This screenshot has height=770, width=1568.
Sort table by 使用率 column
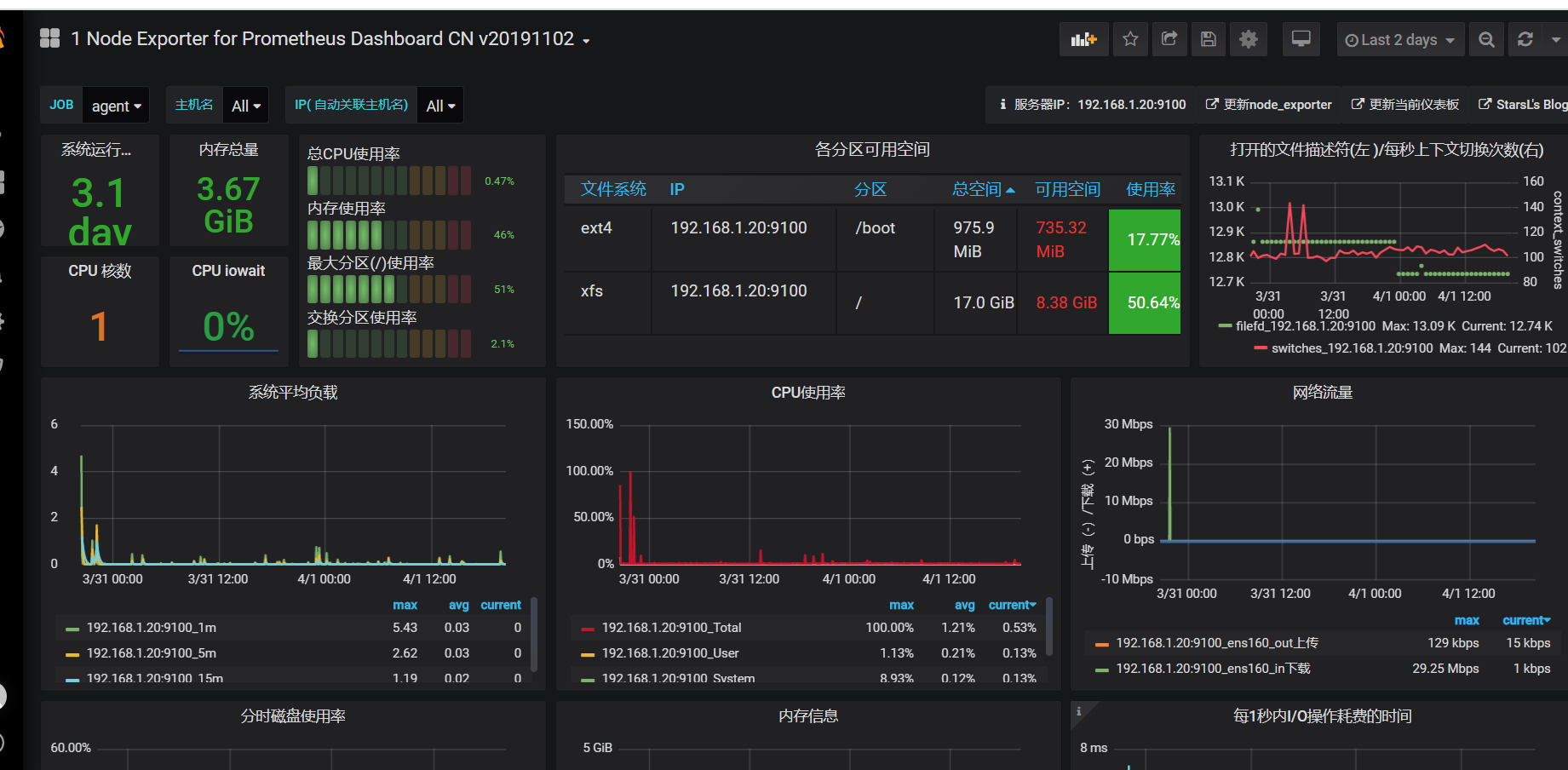click(1151, 189)
